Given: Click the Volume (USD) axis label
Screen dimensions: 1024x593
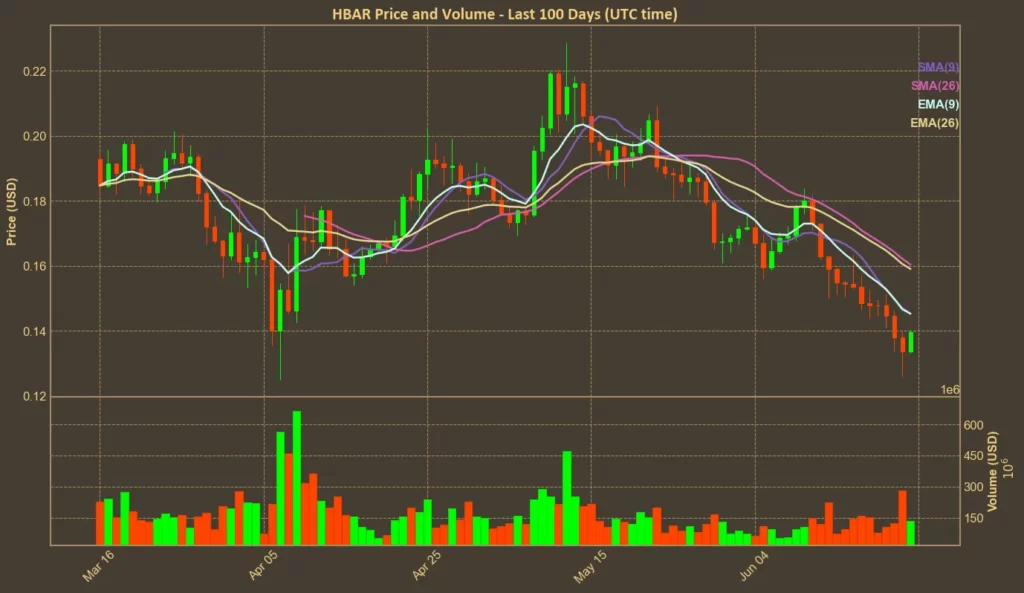Looking at the screenshot, I should (x=993, y=472).
